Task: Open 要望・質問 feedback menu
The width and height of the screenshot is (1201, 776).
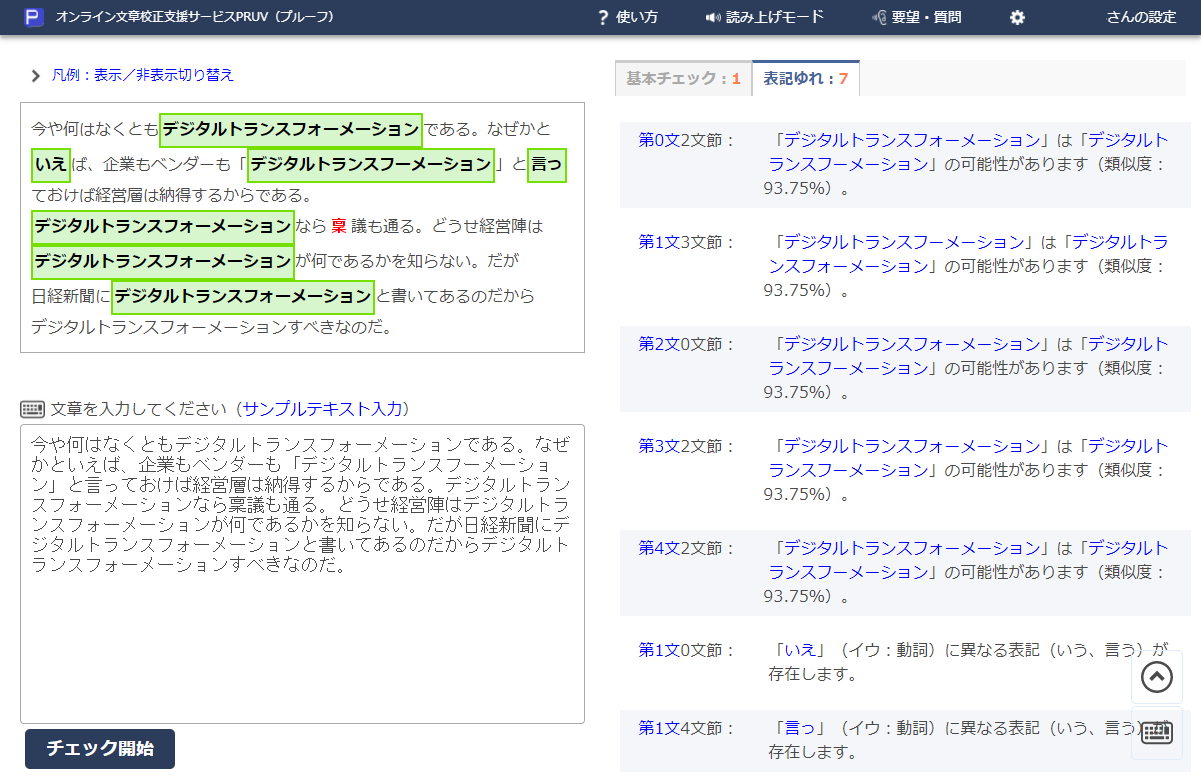Action: tap(916, 17)
